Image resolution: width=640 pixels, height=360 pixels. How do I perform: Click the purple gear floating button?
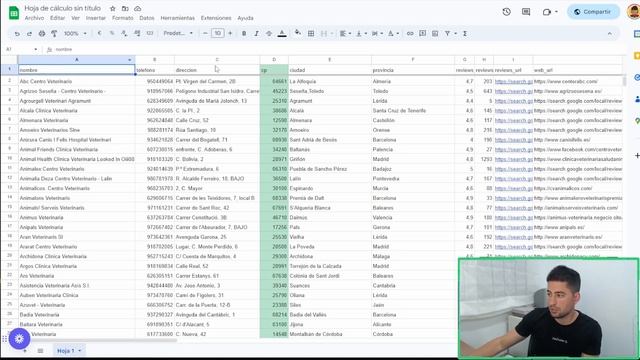(19, 338)
